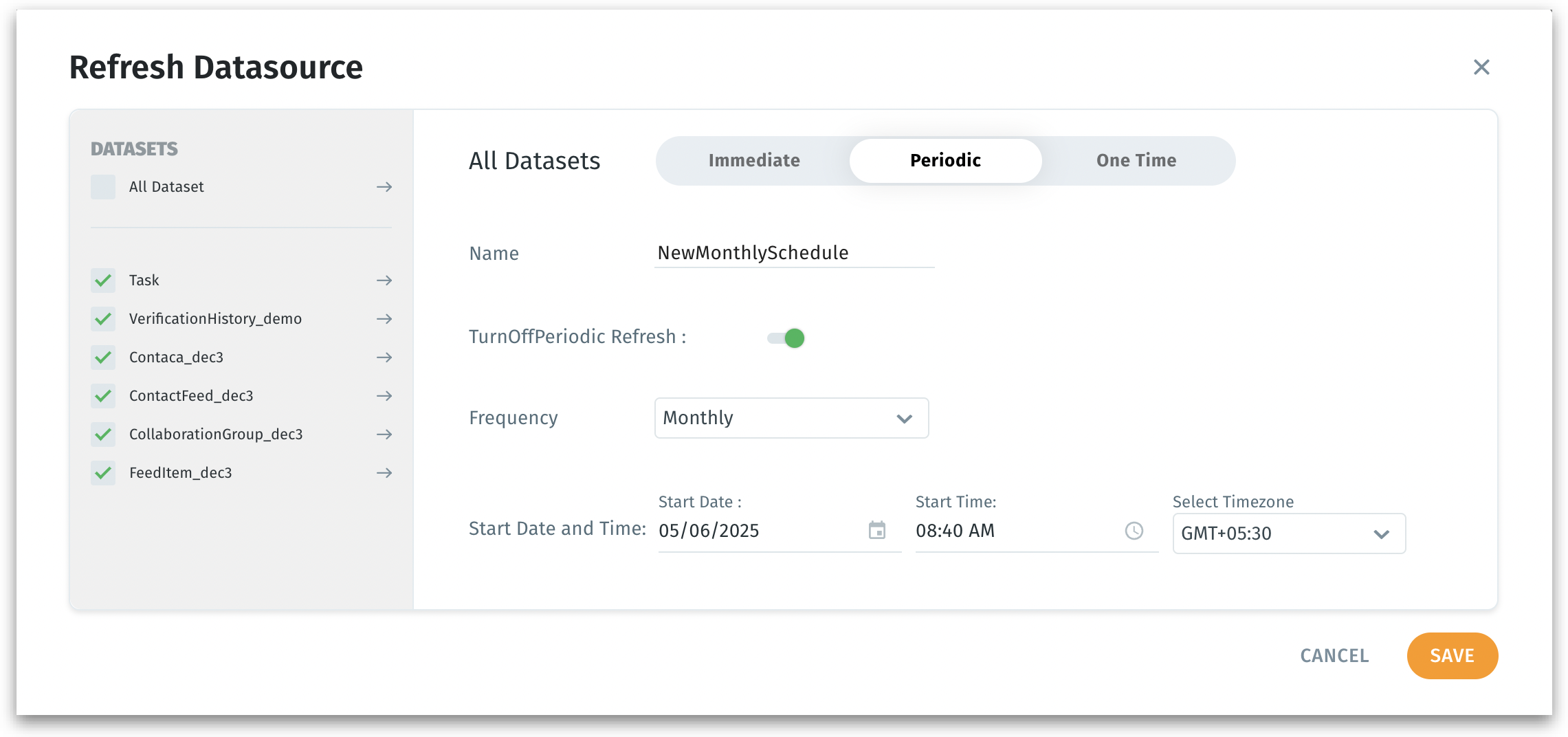The height and width of the screenshot is (737, 1568).
Task: Click arrow icon beside ContactFeed_dec3
Action: [x=384, y=396]
